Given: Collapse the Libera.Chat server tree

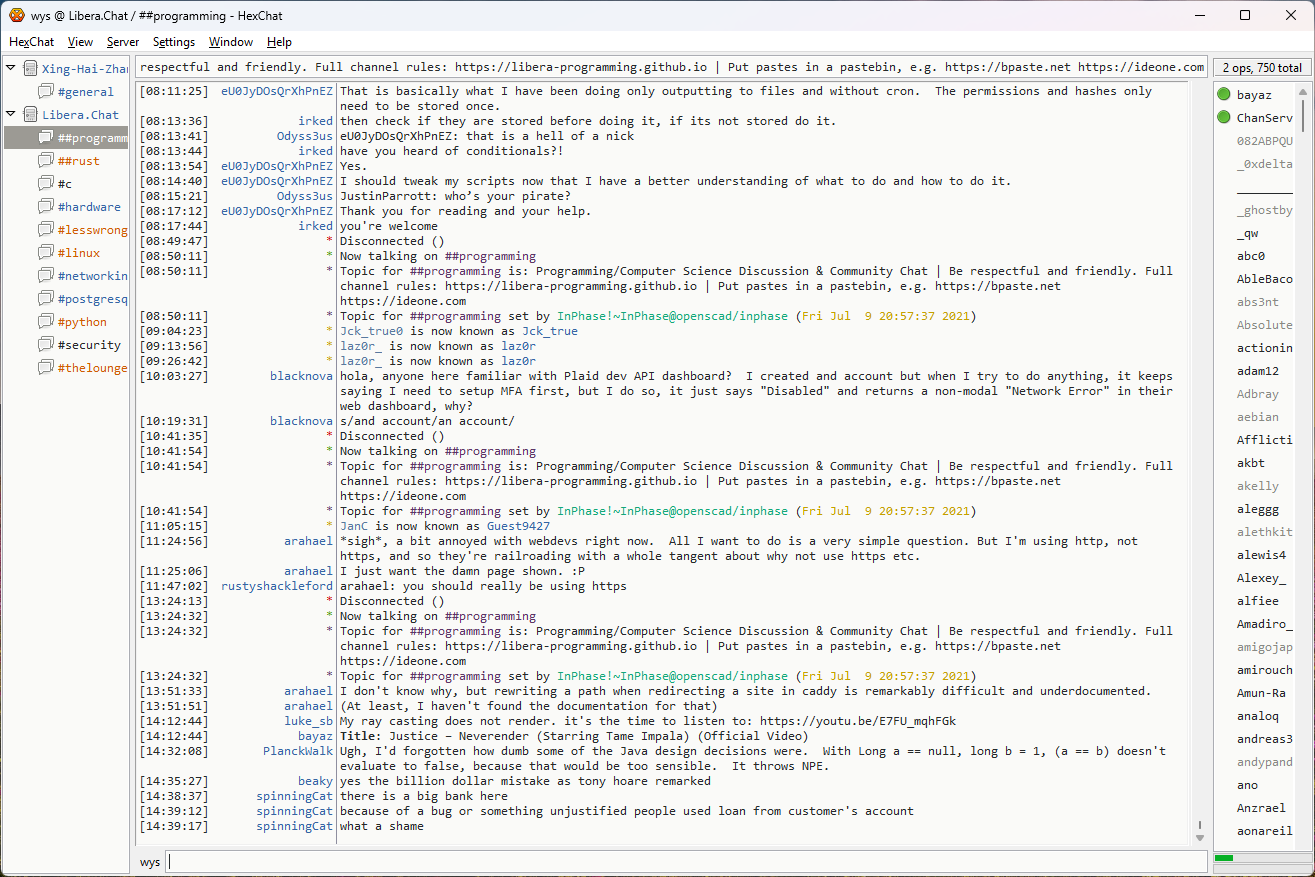Looking at the screenshot, I should point(11,114).
